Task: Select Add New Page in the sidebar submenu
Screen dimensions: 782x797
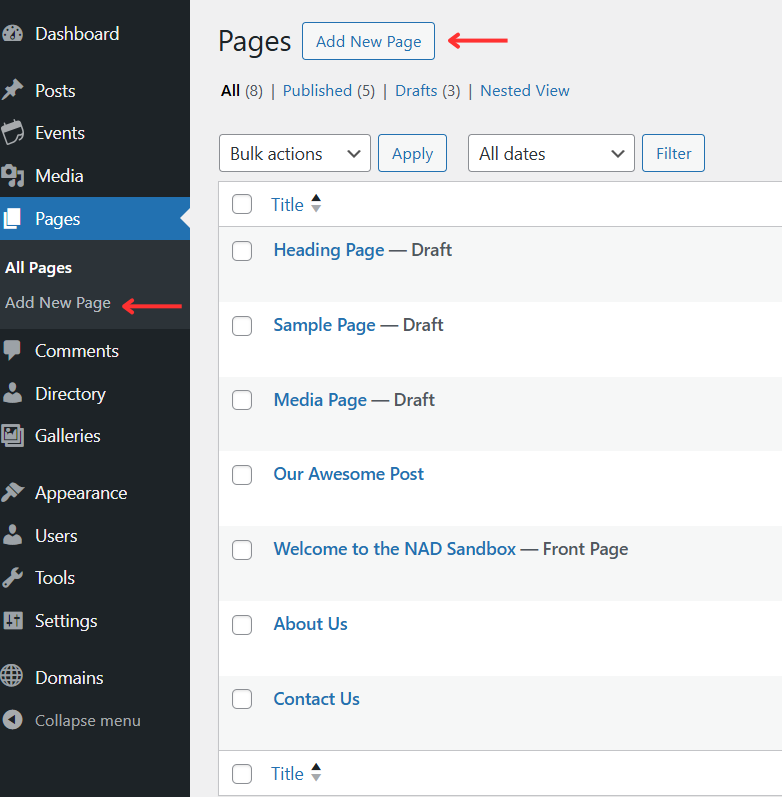Action: point(58,303)
